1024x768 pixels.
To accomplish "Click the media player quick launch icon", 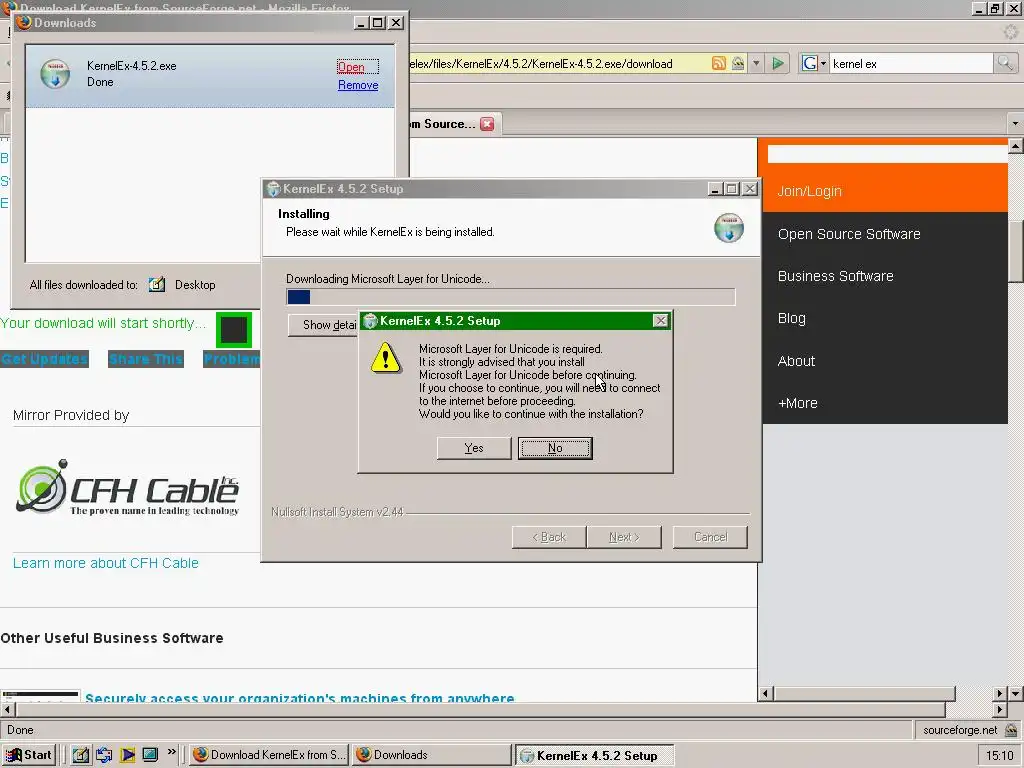I will tap(127, 755).
